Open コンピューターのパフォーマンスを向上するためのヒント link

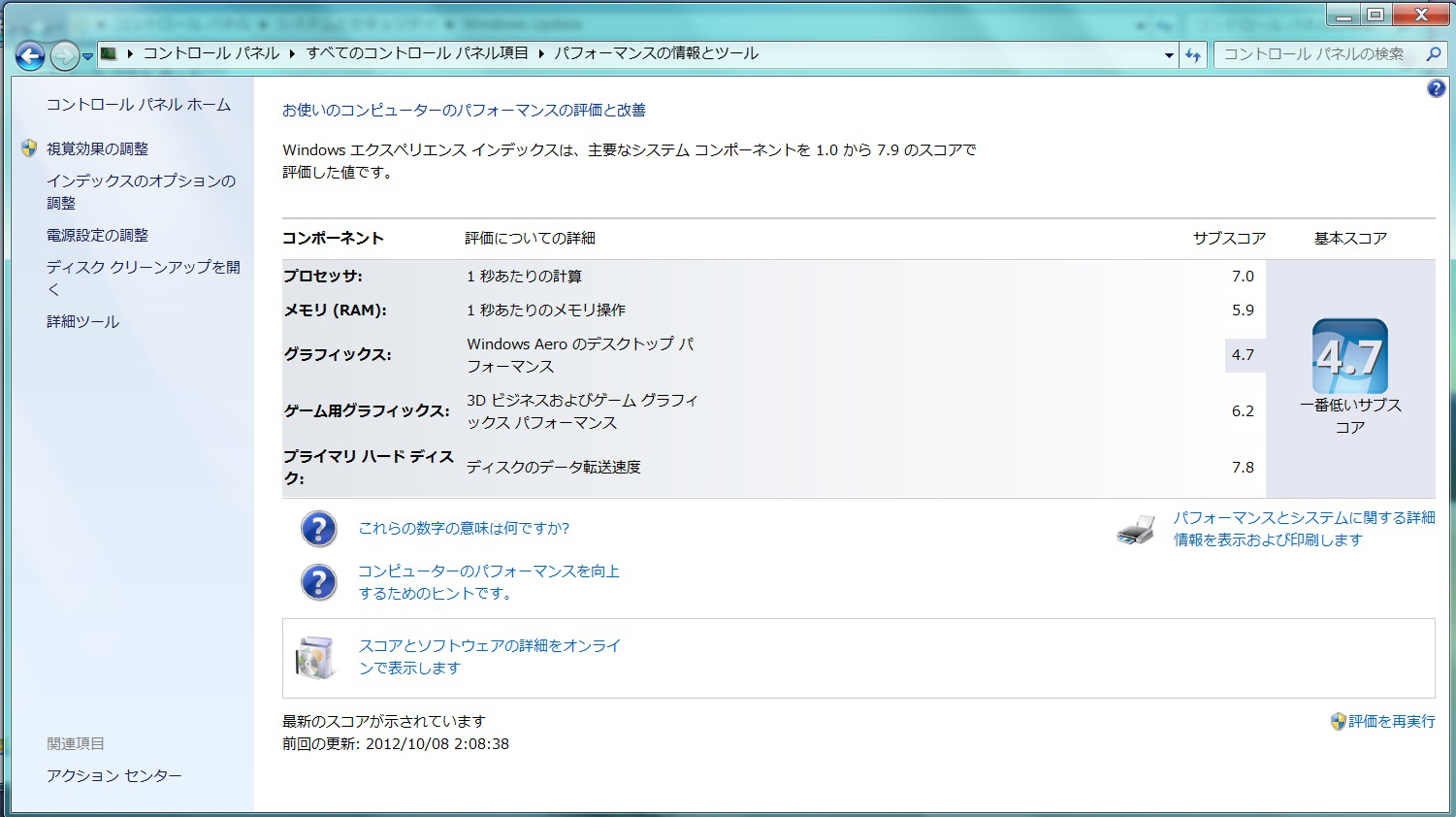[x=489, y=582]
